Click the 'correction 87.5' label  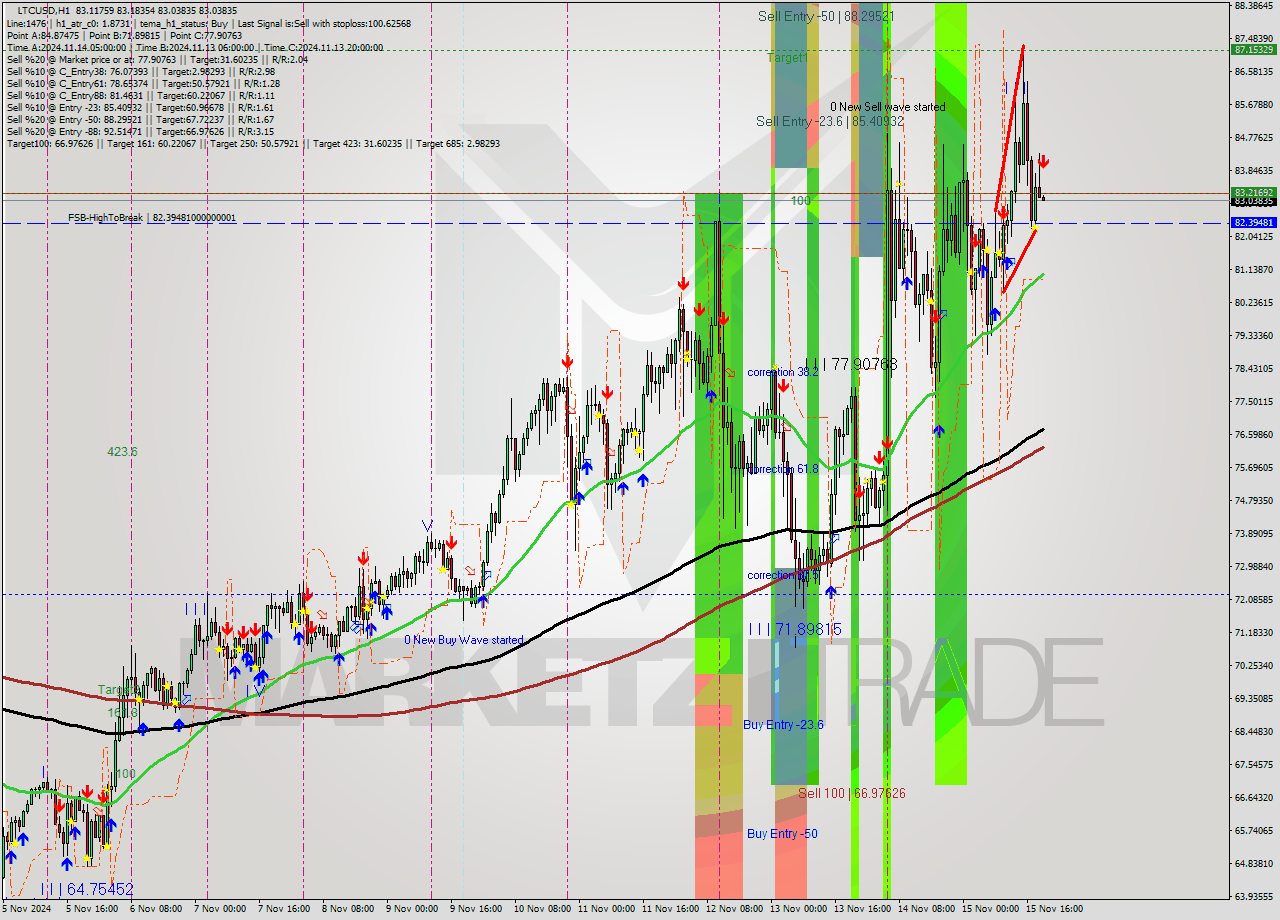pyautogui.click(x=783, y=576)
